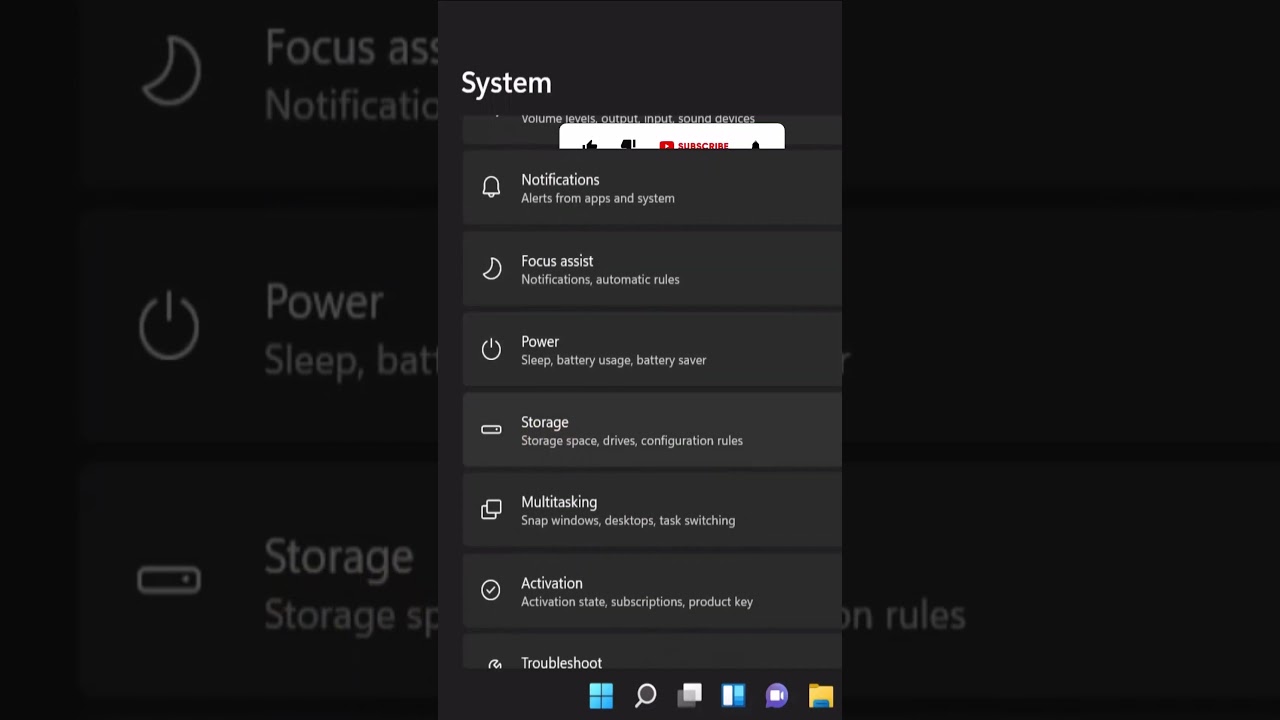The width and height of the screenshot is (1280, 720).
Task: Open File Explorer from the taskbar
Action: click(821, 696)
